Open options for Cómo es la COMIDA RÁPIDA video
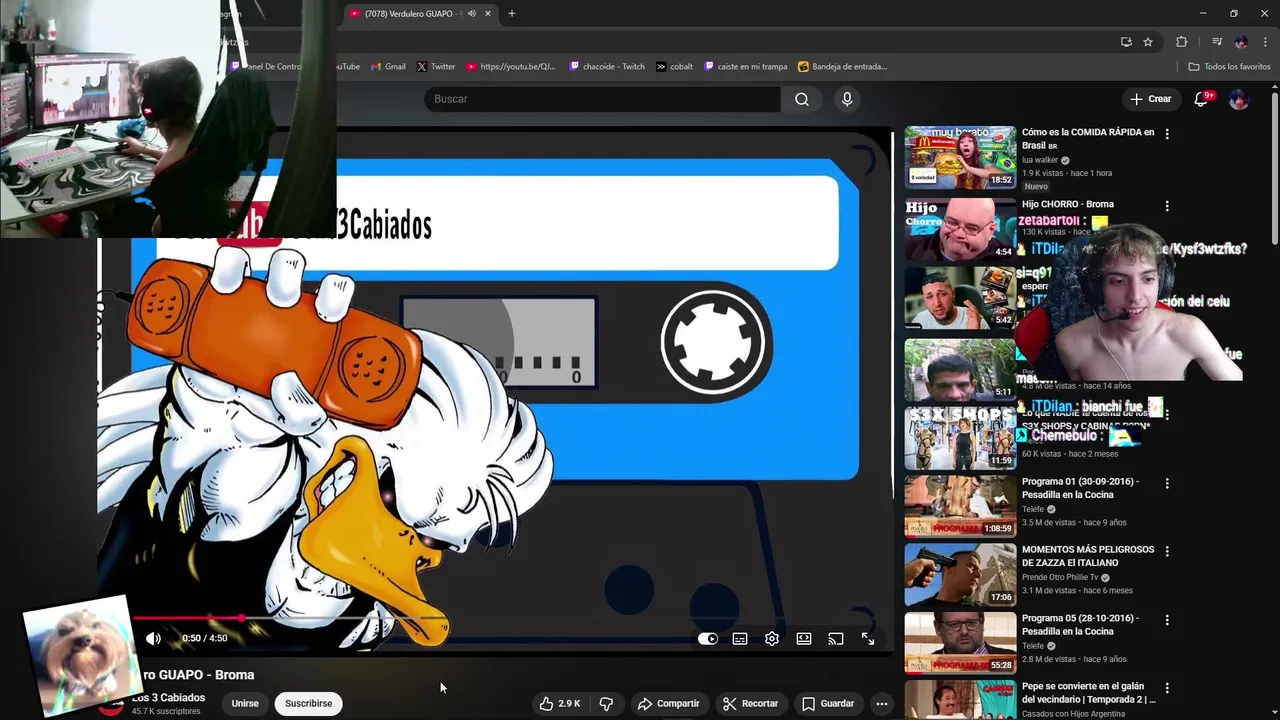 [1167, 134]
